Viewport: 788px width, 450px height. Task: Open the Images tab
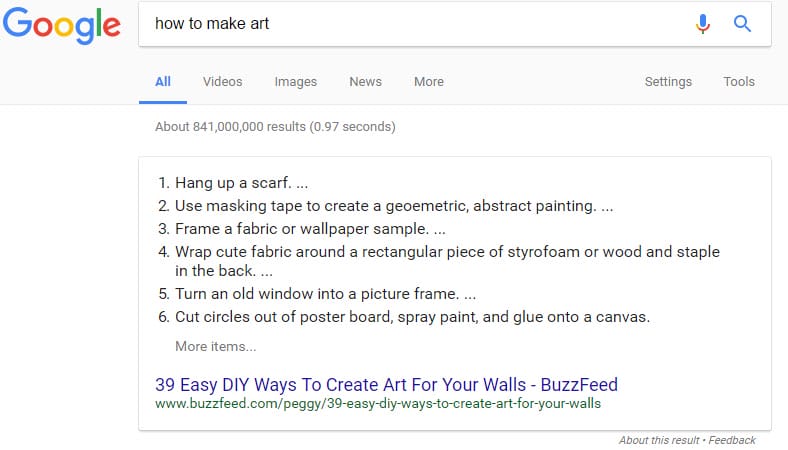pyautogui.click(x=295, y=82)
